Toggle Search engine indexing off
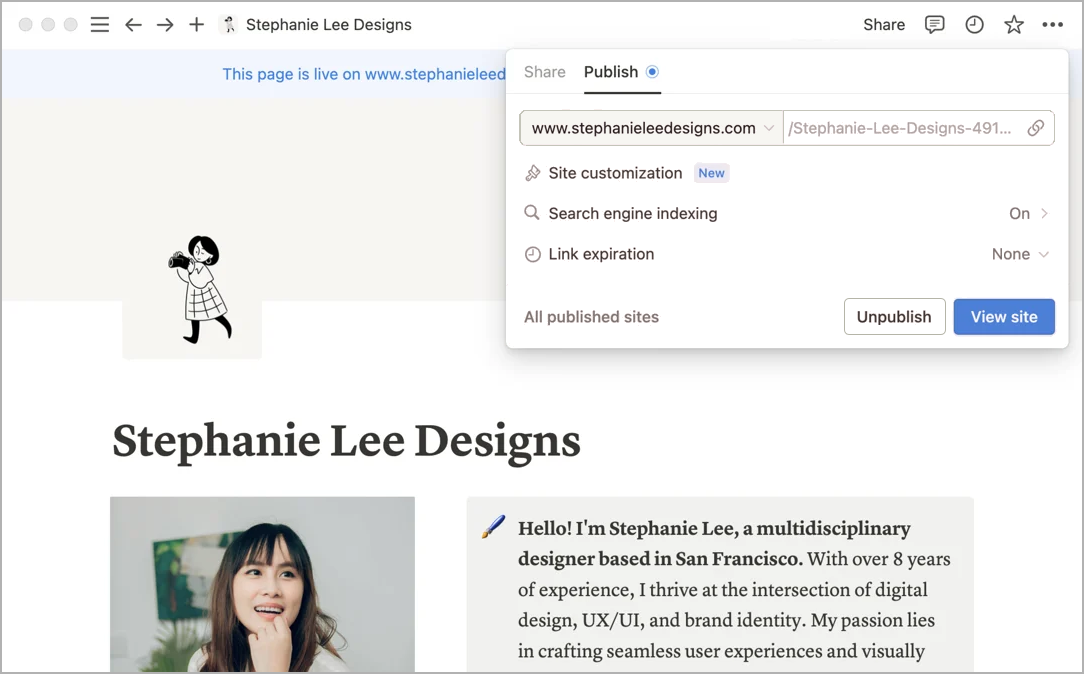Image resolution: width=1084 pixels, height=674 pixels. [x=1020, y=213]
